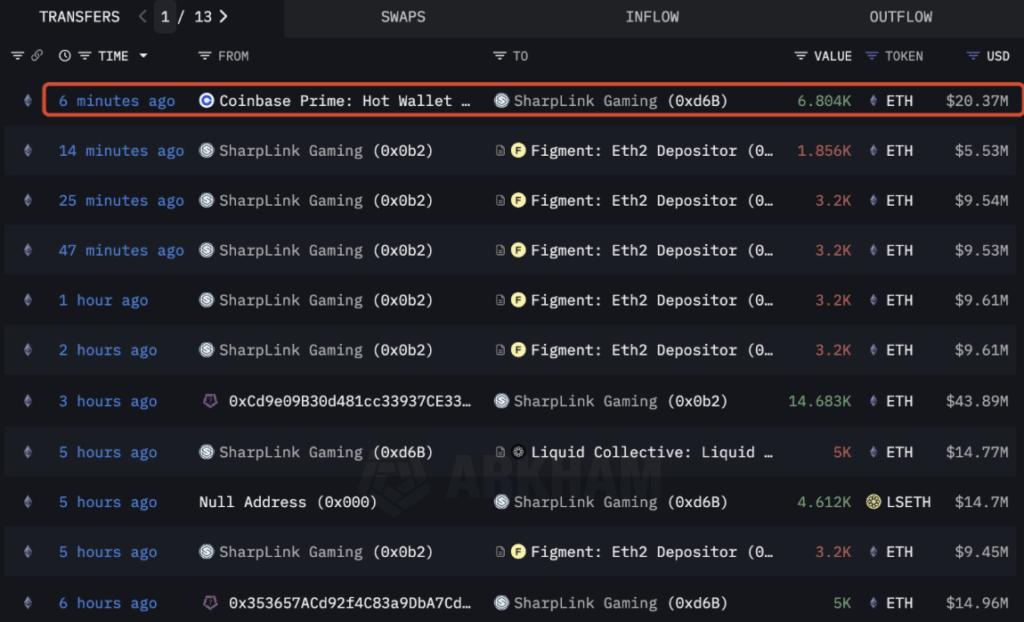This screenshot has height=622, width=1024.
Task: Click Liquid Collective logo icon
Action: (519, 452)
